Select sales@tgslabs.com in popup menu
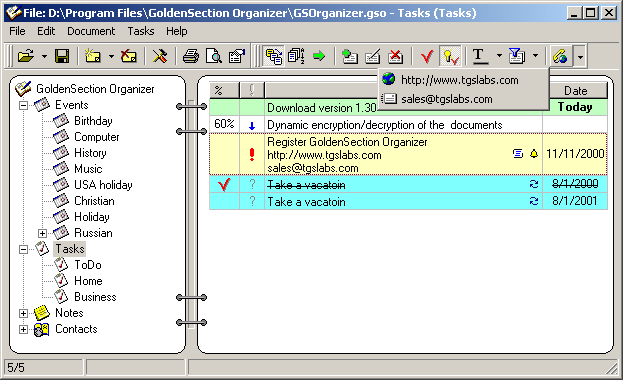The height and width of the screenshot is (380, 623). 463,99
